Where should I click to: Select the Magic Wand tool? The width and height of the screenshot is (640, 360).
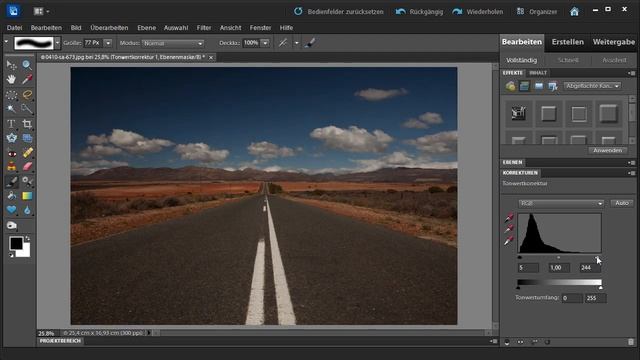tap(11, 109)
